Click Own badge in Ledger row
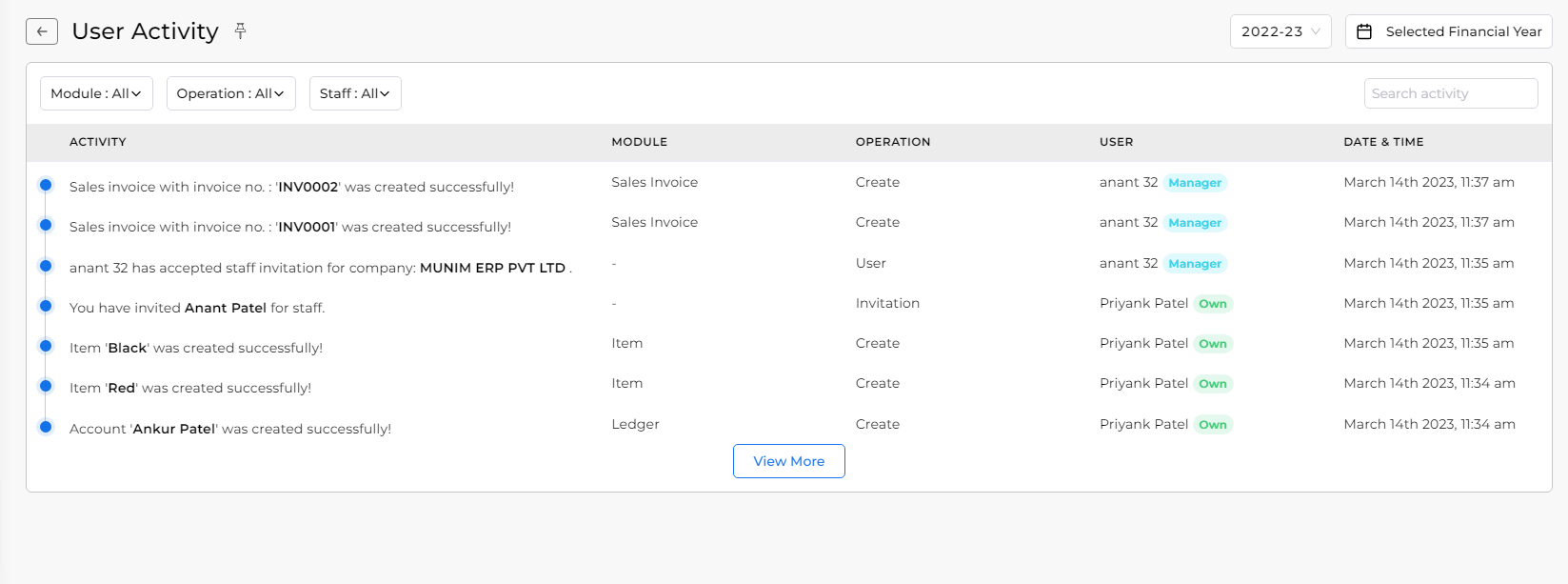Screen dimensions: 1568x584 1213,425
